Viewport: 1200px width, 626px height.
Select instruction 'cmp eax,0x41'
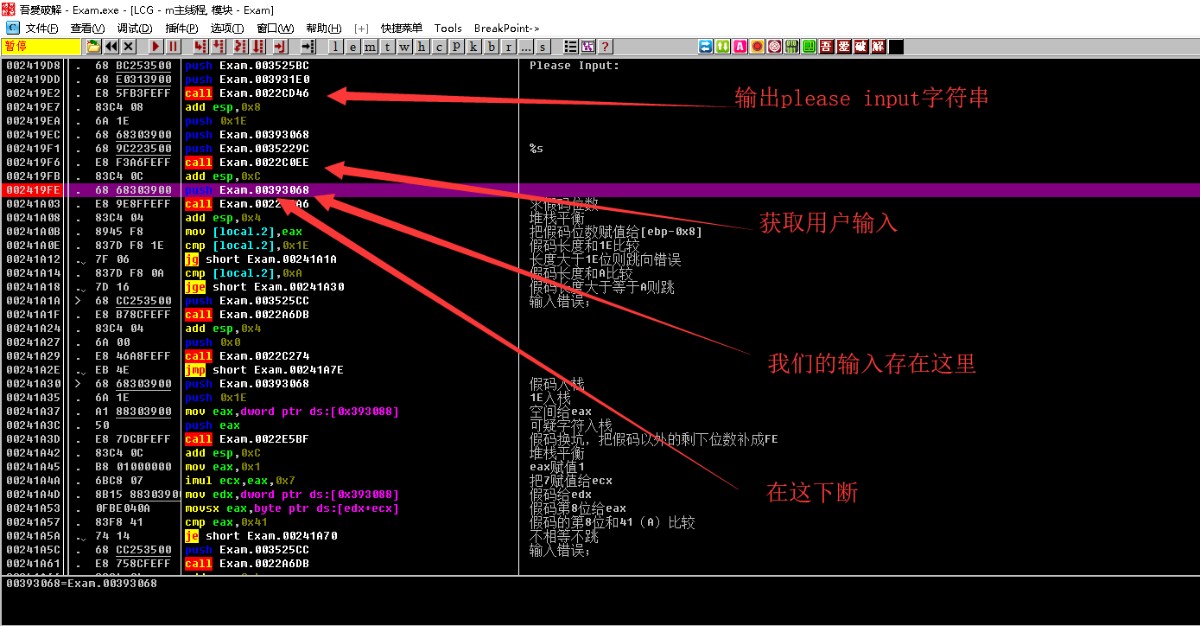(226, 522)
